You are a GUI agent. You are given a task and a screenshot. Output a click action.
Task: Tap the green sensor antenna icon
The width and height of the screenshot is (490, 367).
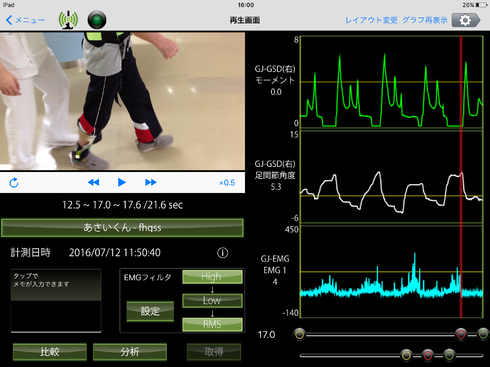click(x=68, y=20)
